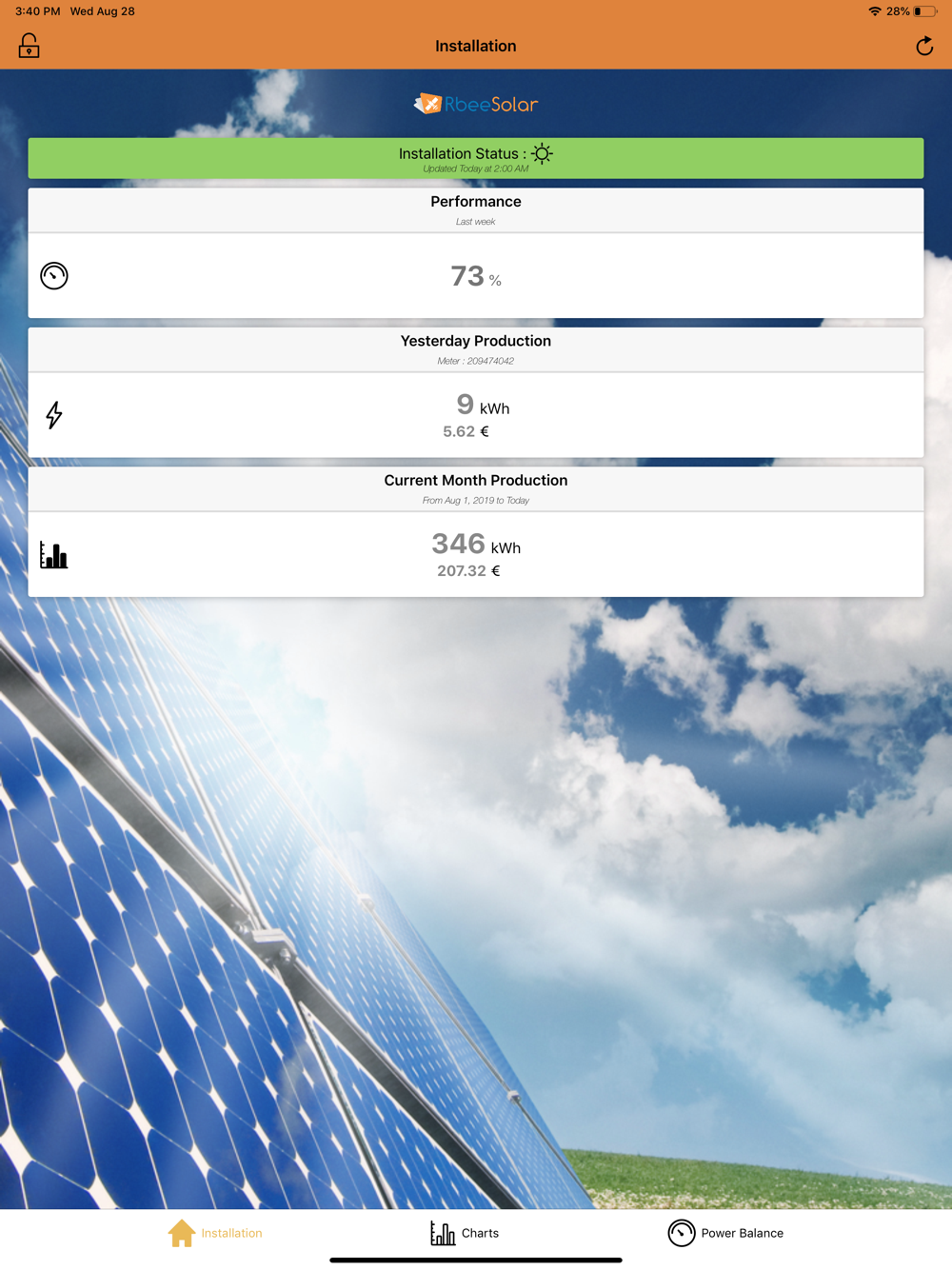Click the 9 kWh value
Screen dimensions: 952x1270
point(483,406)
